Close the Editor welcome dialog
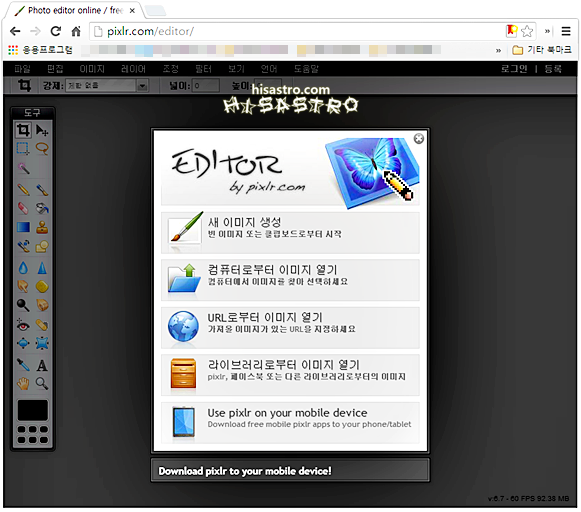Viewport: 581px width, 512px height. tap(419, 139)
